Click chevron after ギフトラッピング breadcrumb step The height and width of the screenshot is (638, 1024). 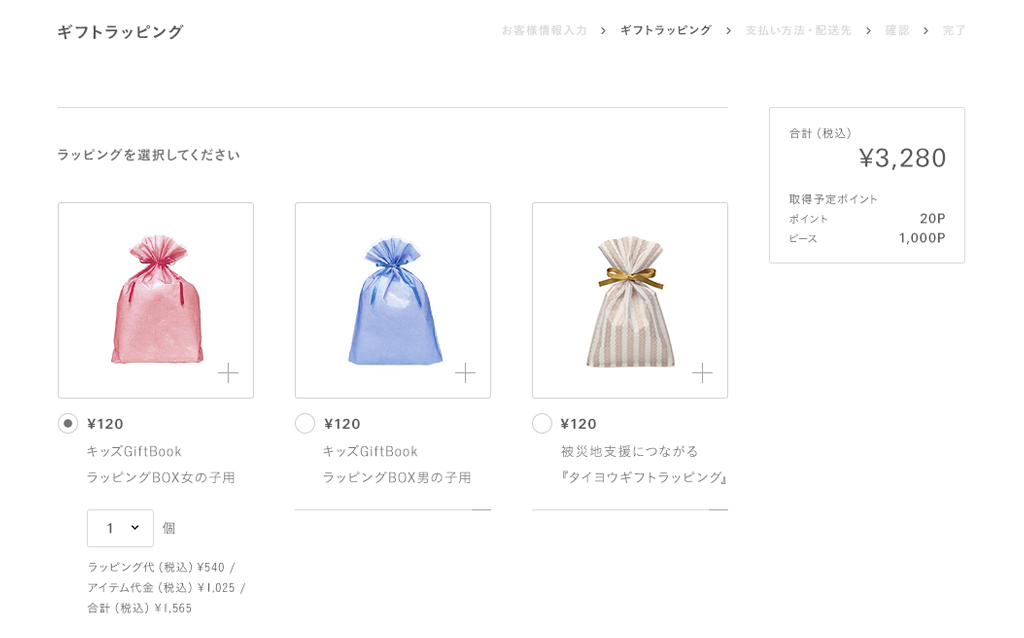[729, 31]
